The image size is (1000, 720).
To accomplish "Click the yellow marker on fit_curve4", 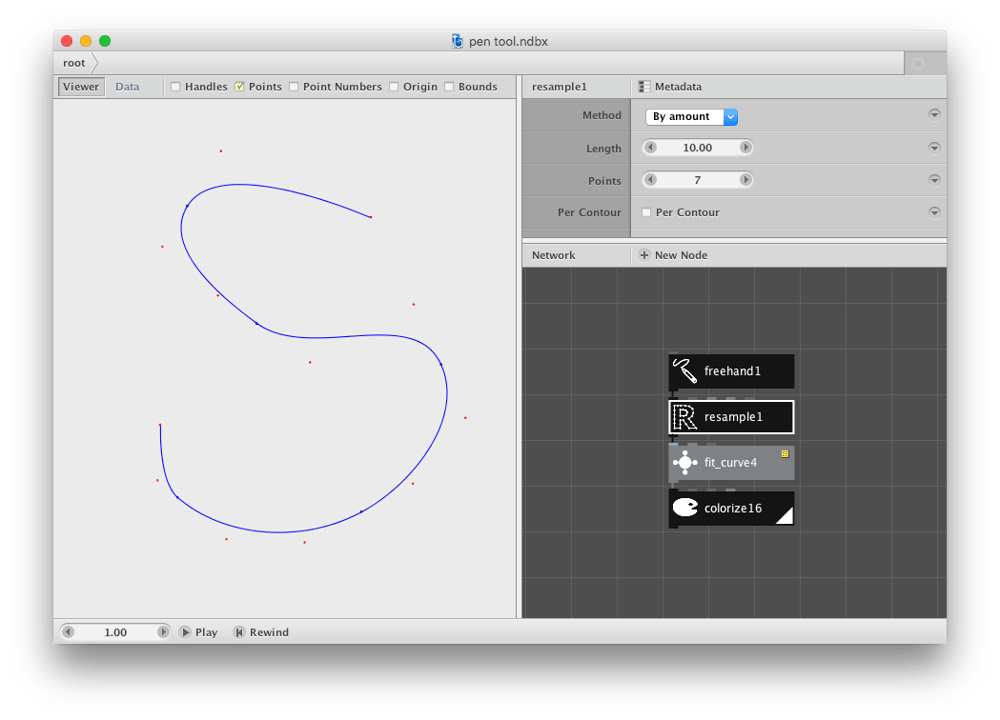I will (x=785, y=453).
